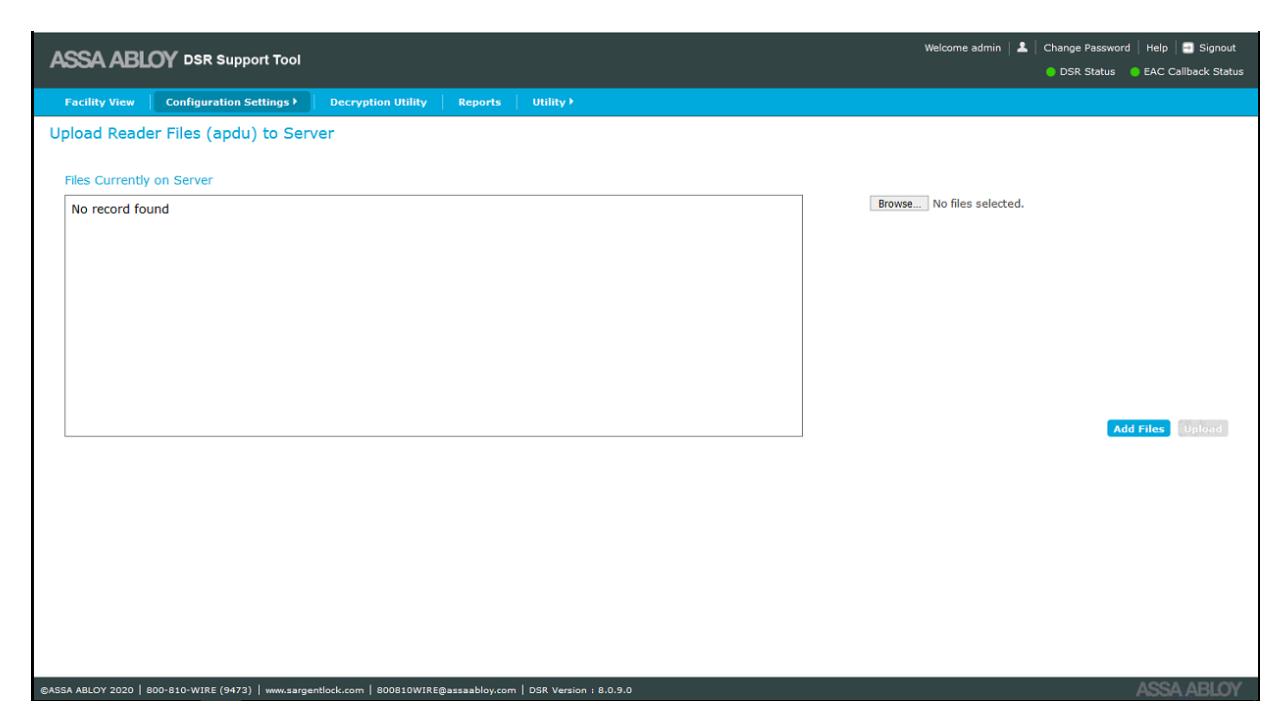Click the 'Upload Reader Files (apdu) to Server' heading
1286x722 pixels.
(x=190, y=135)
